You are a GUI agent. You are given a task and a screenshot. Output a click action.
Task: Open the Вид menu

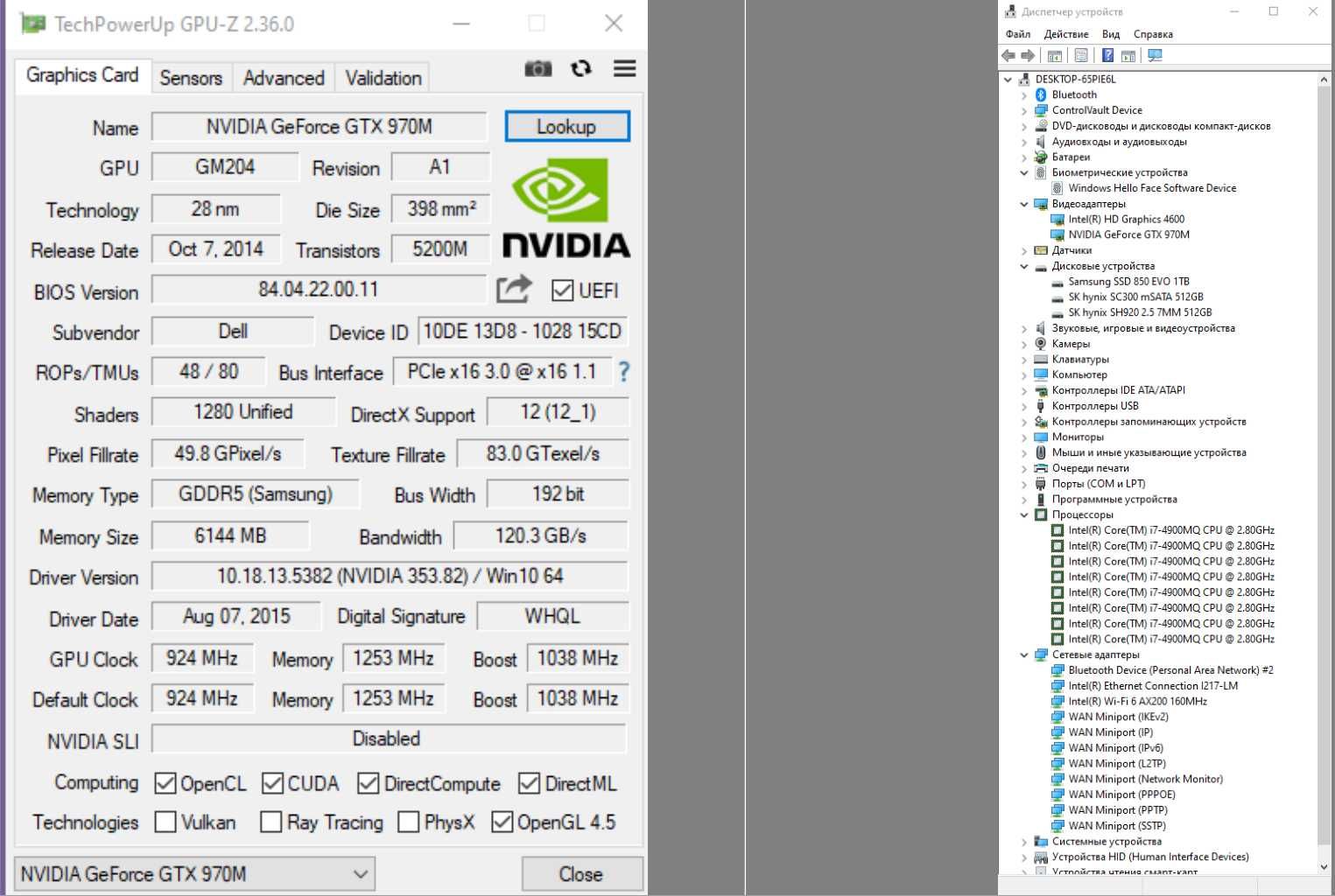(1111, 34)
